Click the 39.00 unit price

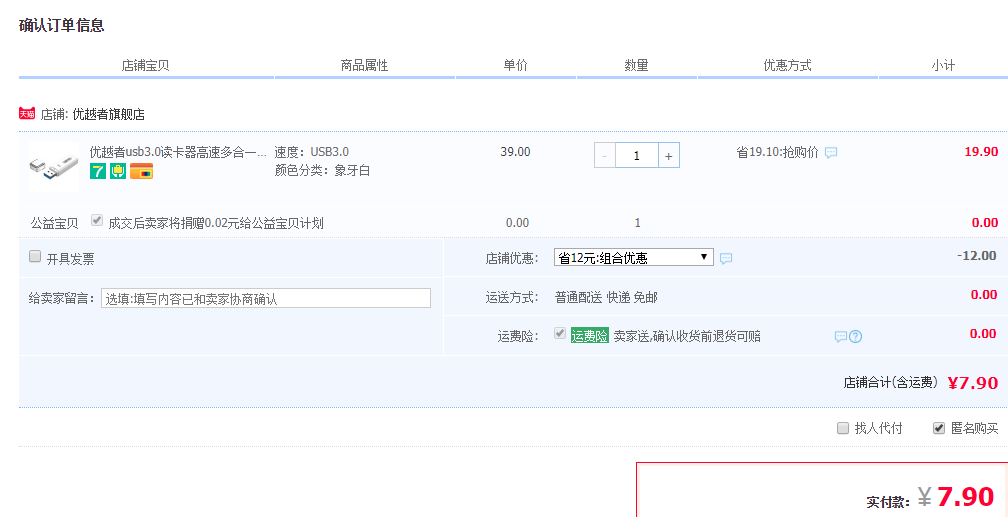click(516, 152)
